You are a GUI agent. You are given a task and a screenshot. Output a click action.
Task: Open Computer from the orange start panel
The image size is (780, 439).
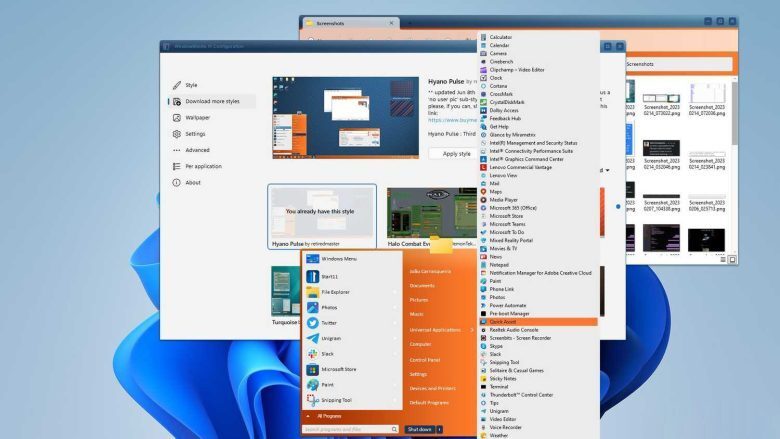click(x=420, y=344)
